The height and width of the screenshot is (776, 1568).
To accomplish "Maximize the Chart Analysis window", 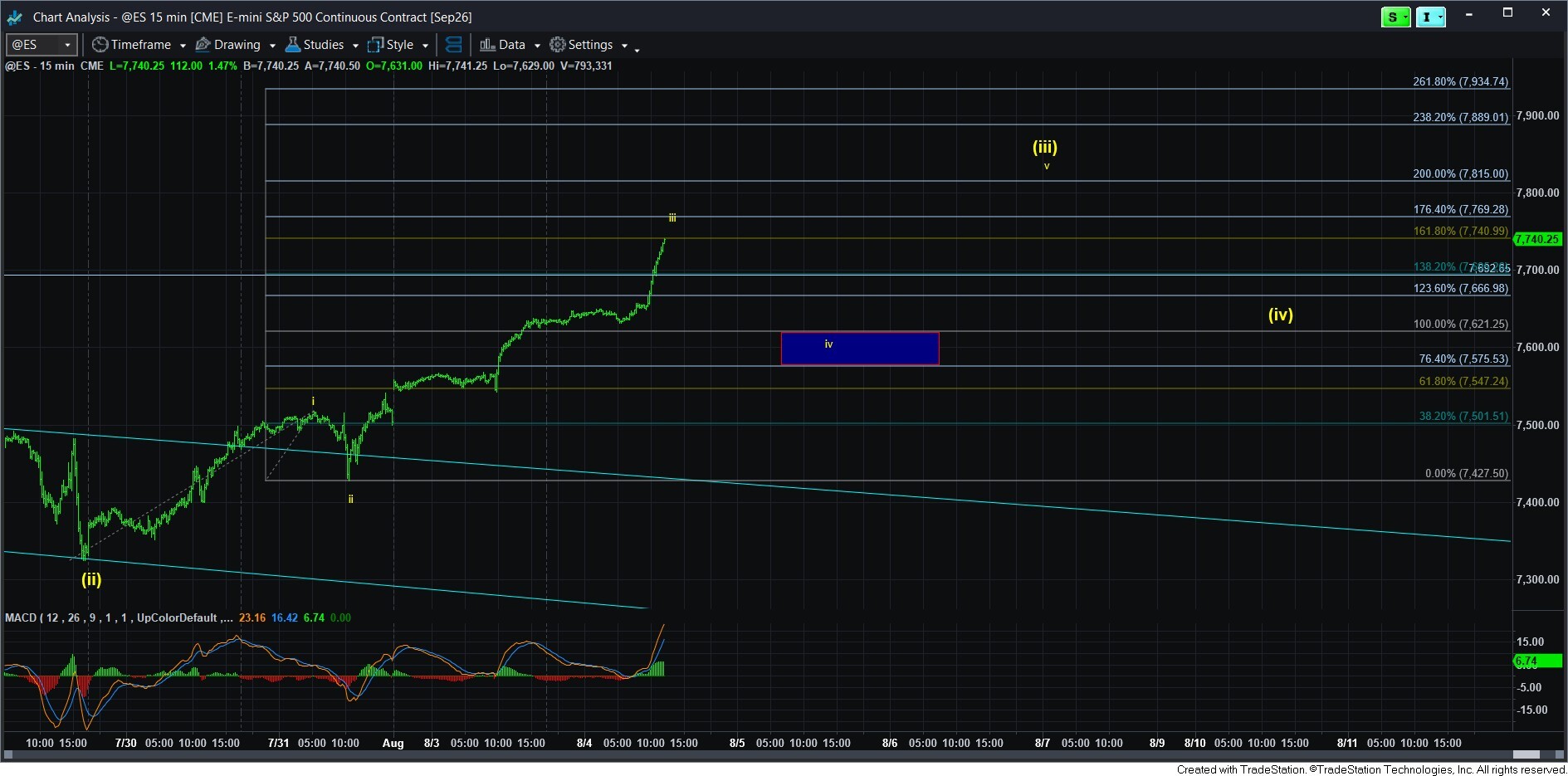I will tap(1507, 13).
